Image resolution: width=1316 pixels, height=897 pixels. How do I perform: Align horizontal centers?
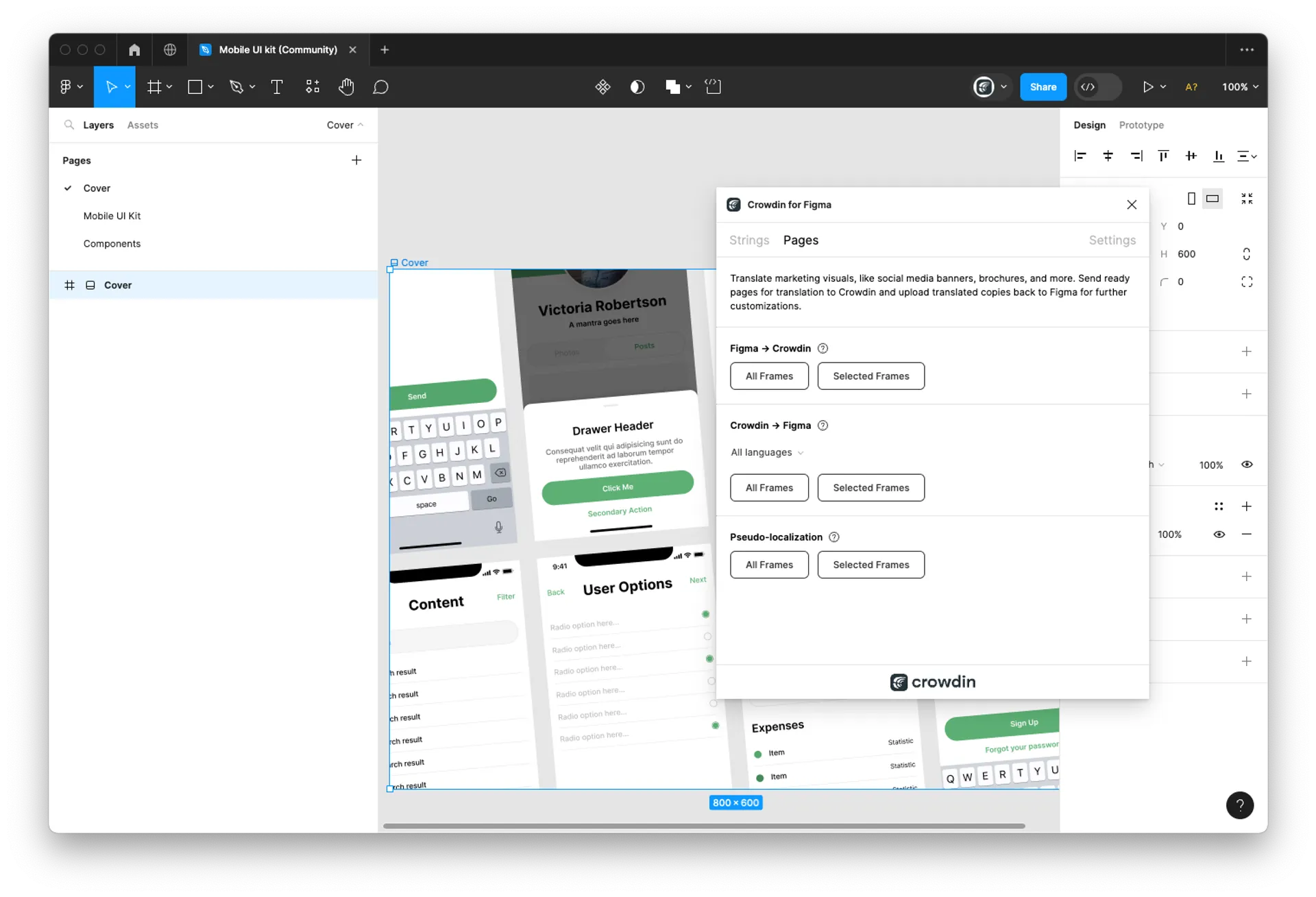pyautogui.click(x=1108, y=156)
